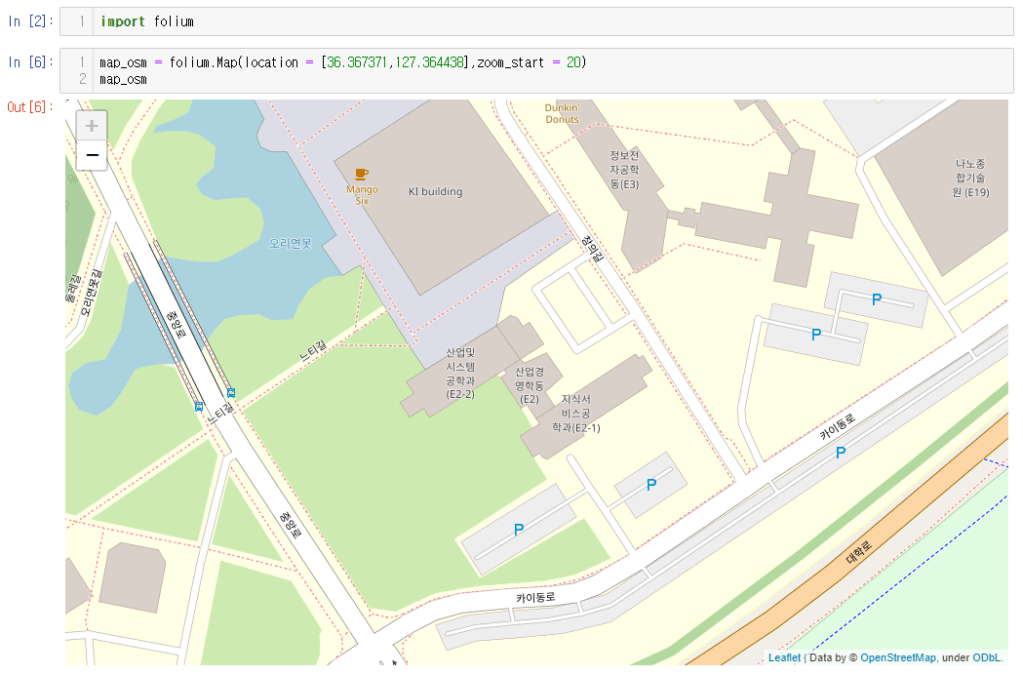Image resolution: width=1023 pixels, height=675 pixels.
Task: Open the Leaflet attribution link
Action: tap(784, 657)
